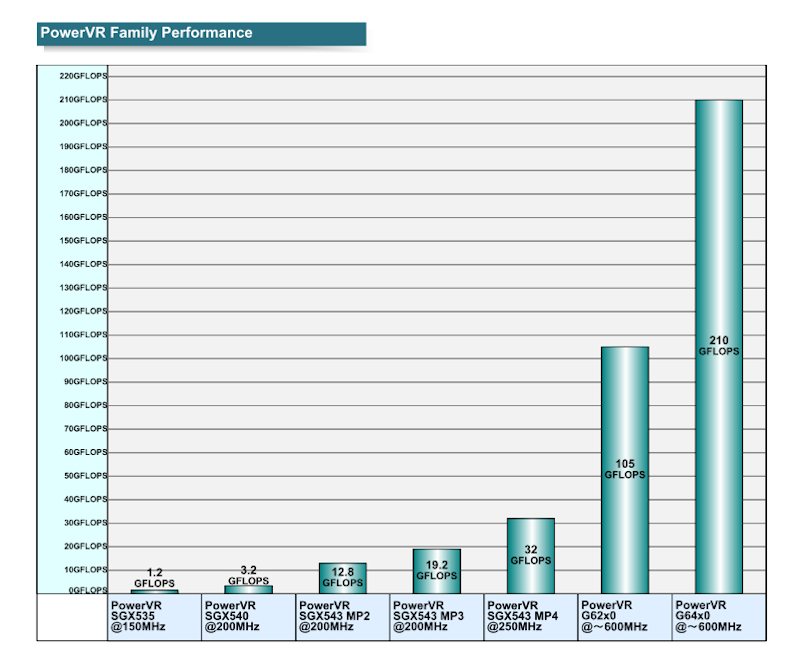Click the 50GFLOPS axis label
This screenshot has height=671, width=800.
tap(86, 475)
